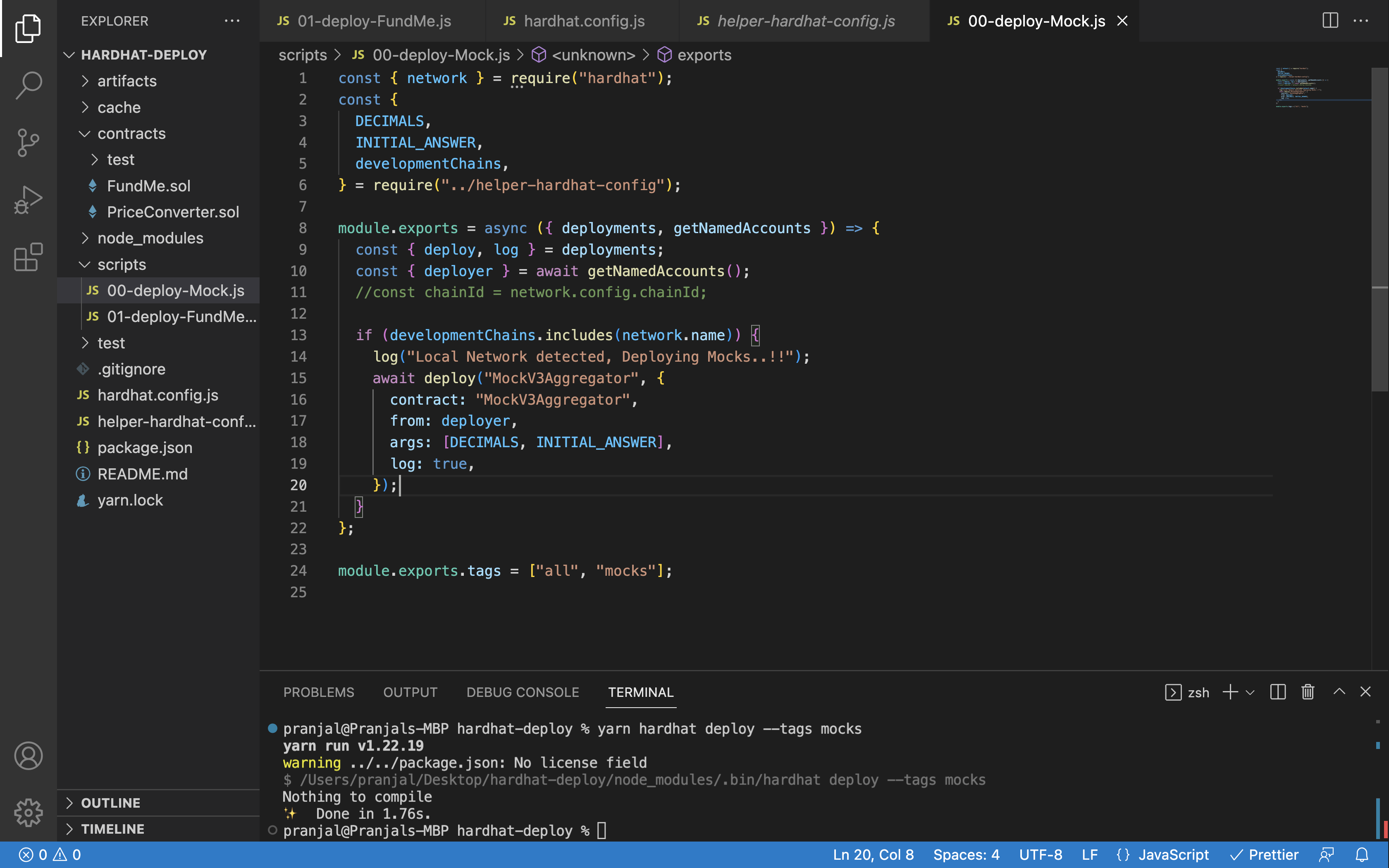Image resolution: width=1389 pixels, height=868 pixels.
Task: Select the zsh terminal shell indicator
Action: click(x=1187, y=692)
